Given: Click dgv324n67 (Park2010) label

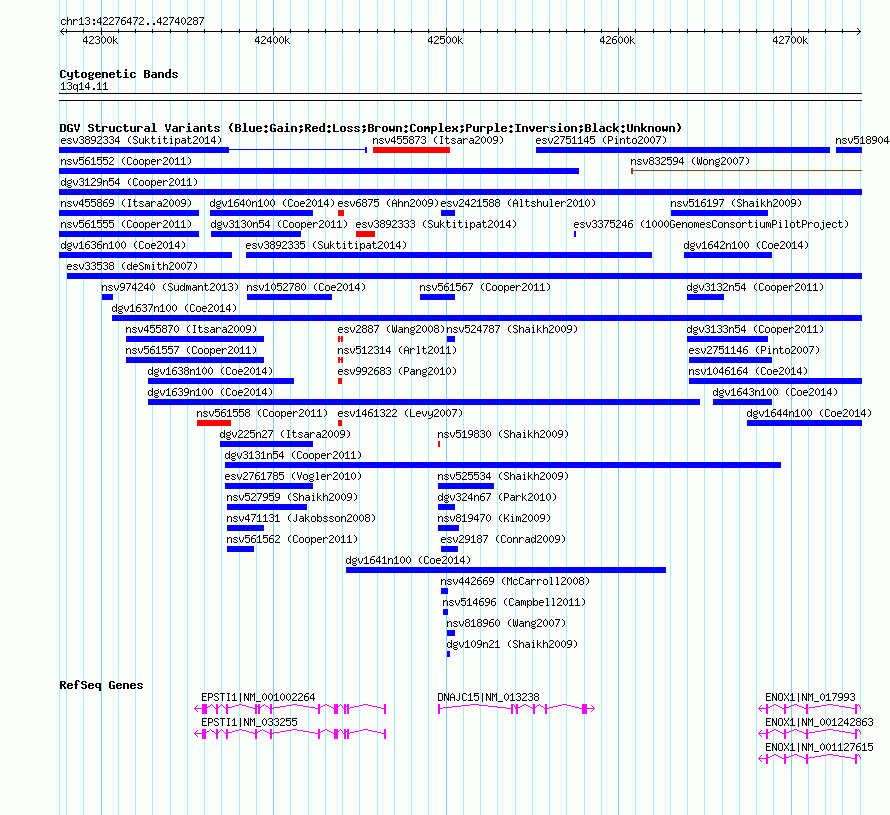Looking at the screenshot, I should (x=497, y=497).
